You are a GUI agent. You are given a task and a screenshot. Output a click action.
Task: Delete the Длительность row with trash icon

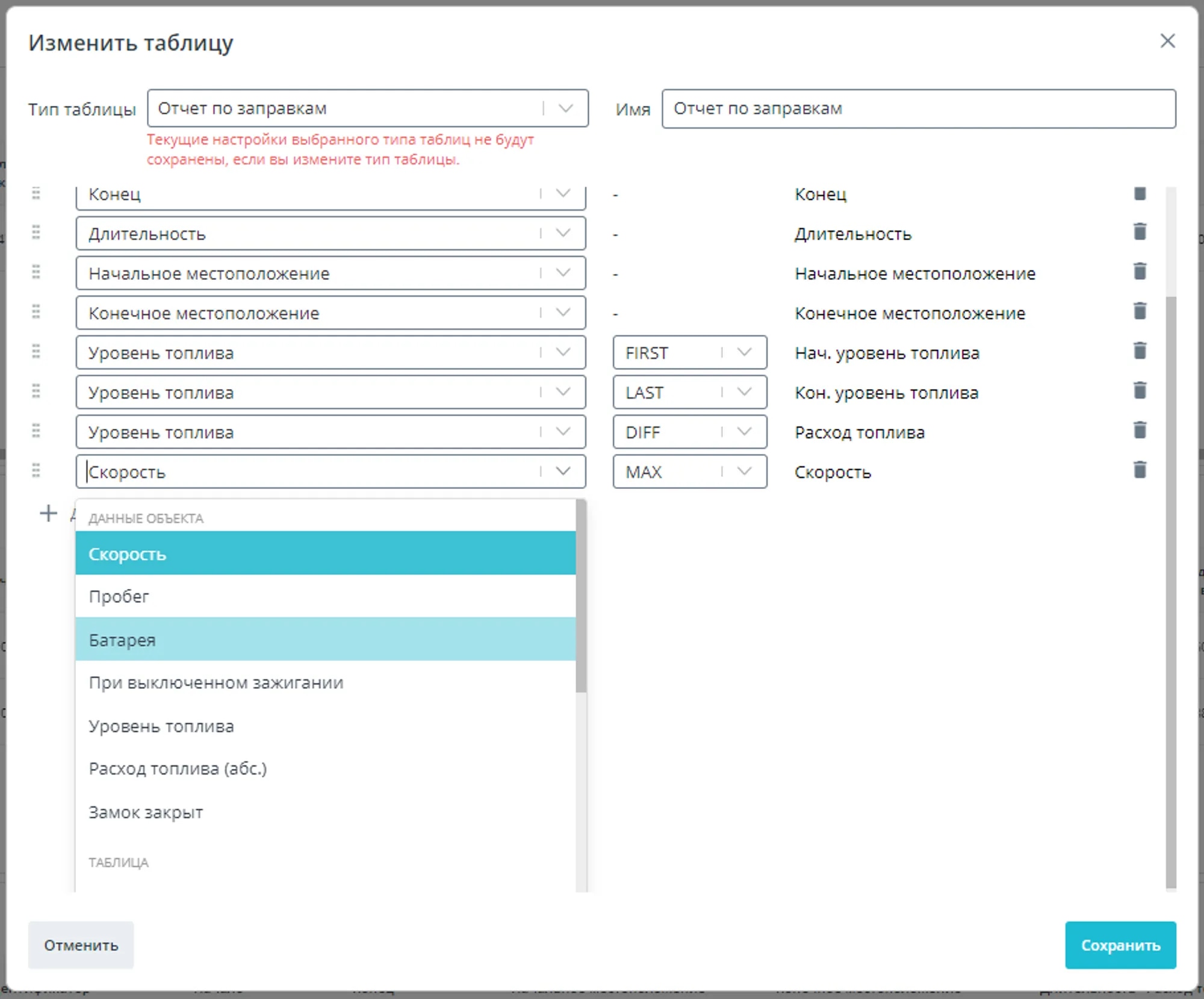pos(1140,232)
